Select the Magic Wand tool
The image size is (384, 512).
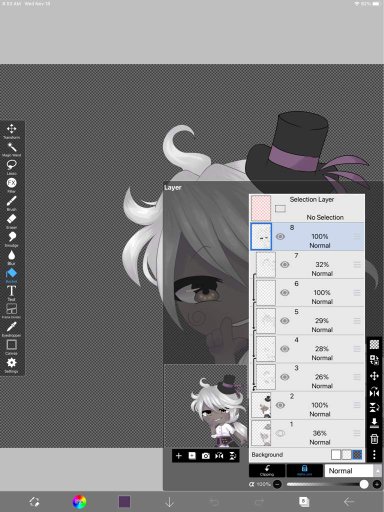click(12, 149)
